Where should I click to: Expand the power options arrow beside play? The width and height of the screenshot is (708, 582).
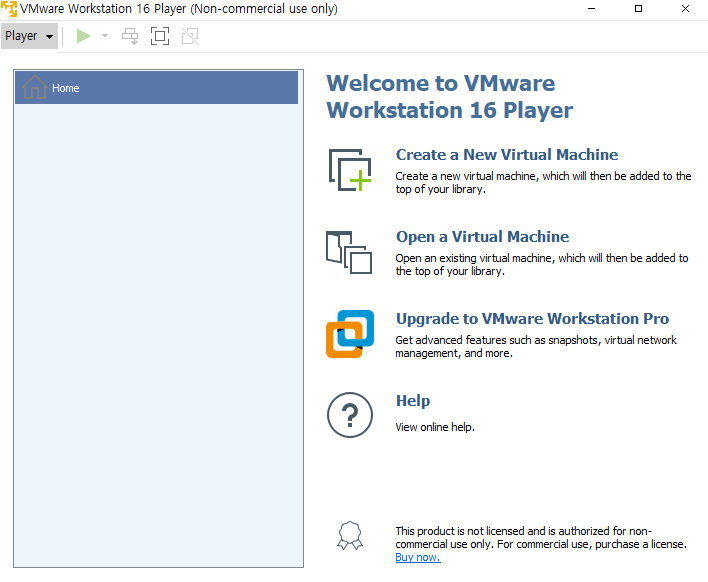point(105,36)
